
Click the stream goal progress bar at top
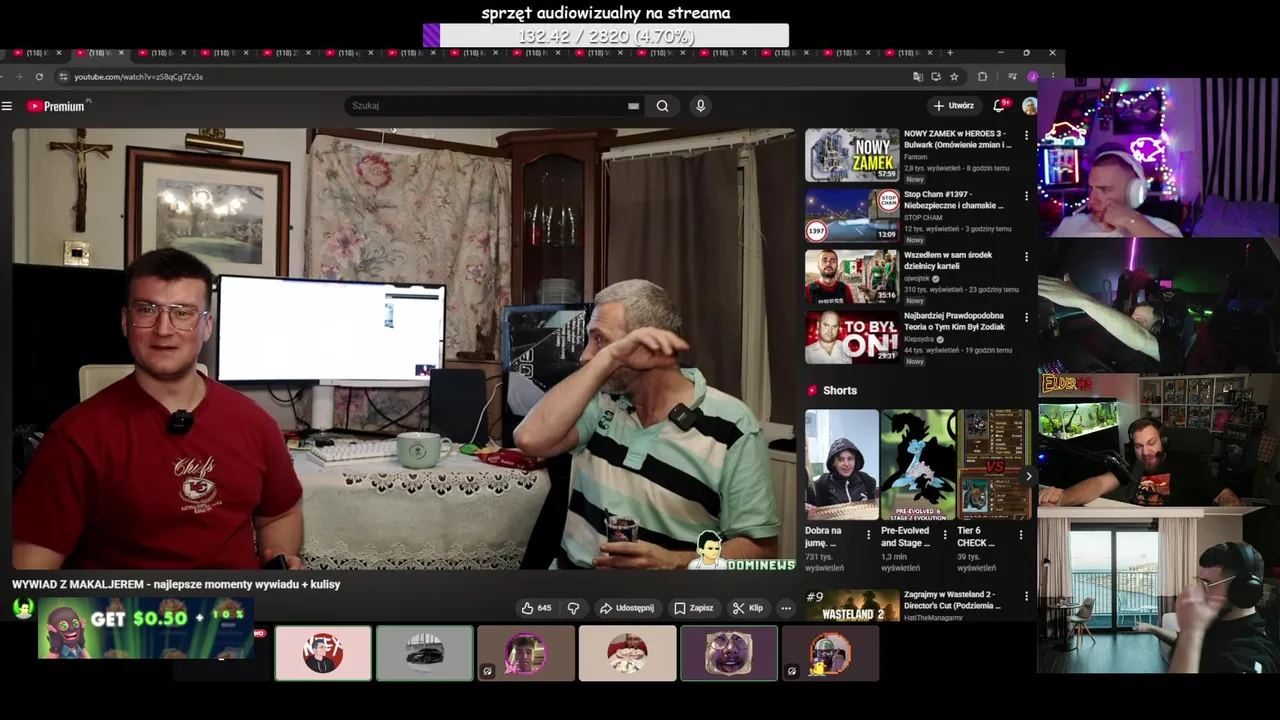click(x=606, y=36)
